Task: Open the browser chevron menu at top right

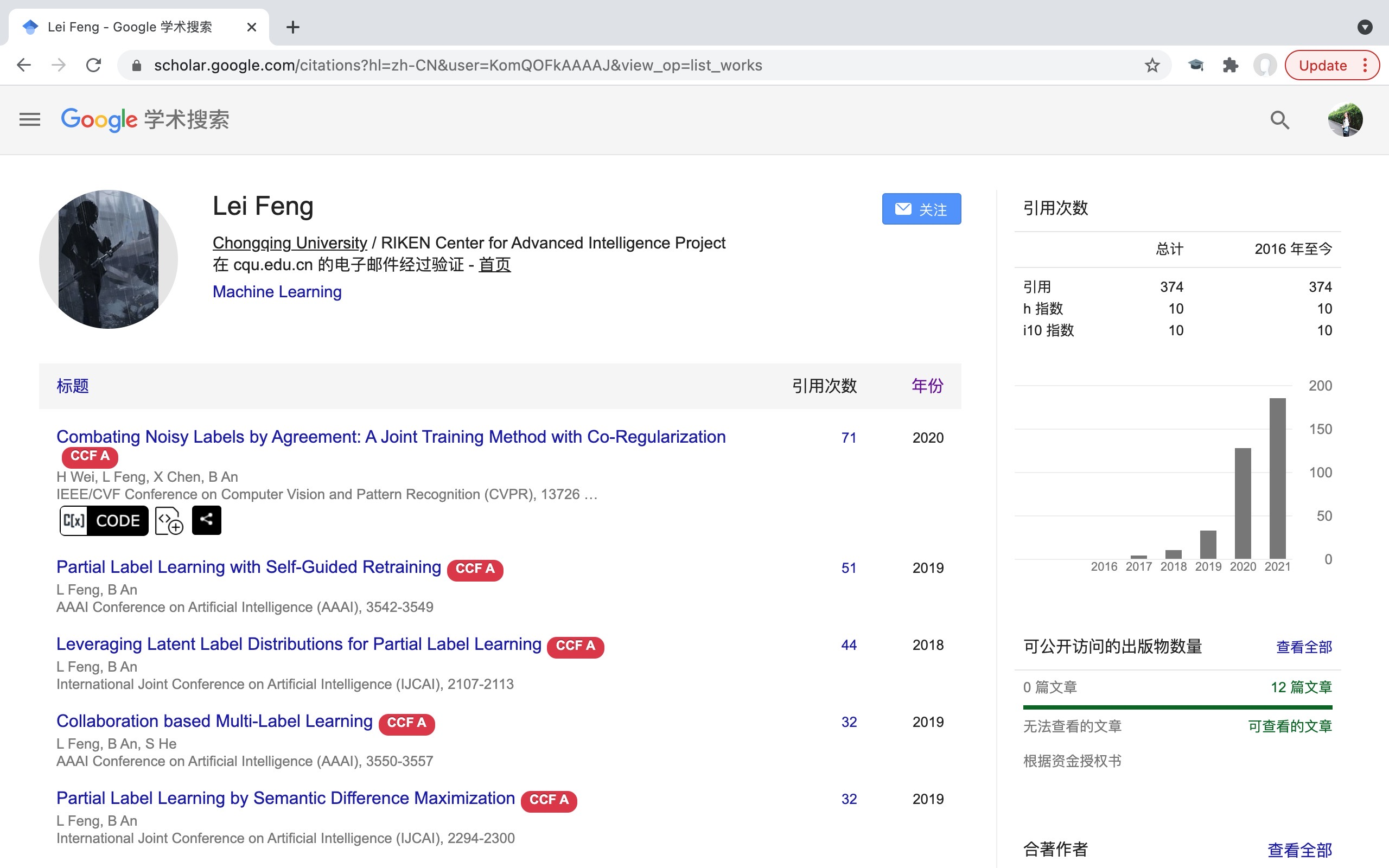Action: [1365, 27]
